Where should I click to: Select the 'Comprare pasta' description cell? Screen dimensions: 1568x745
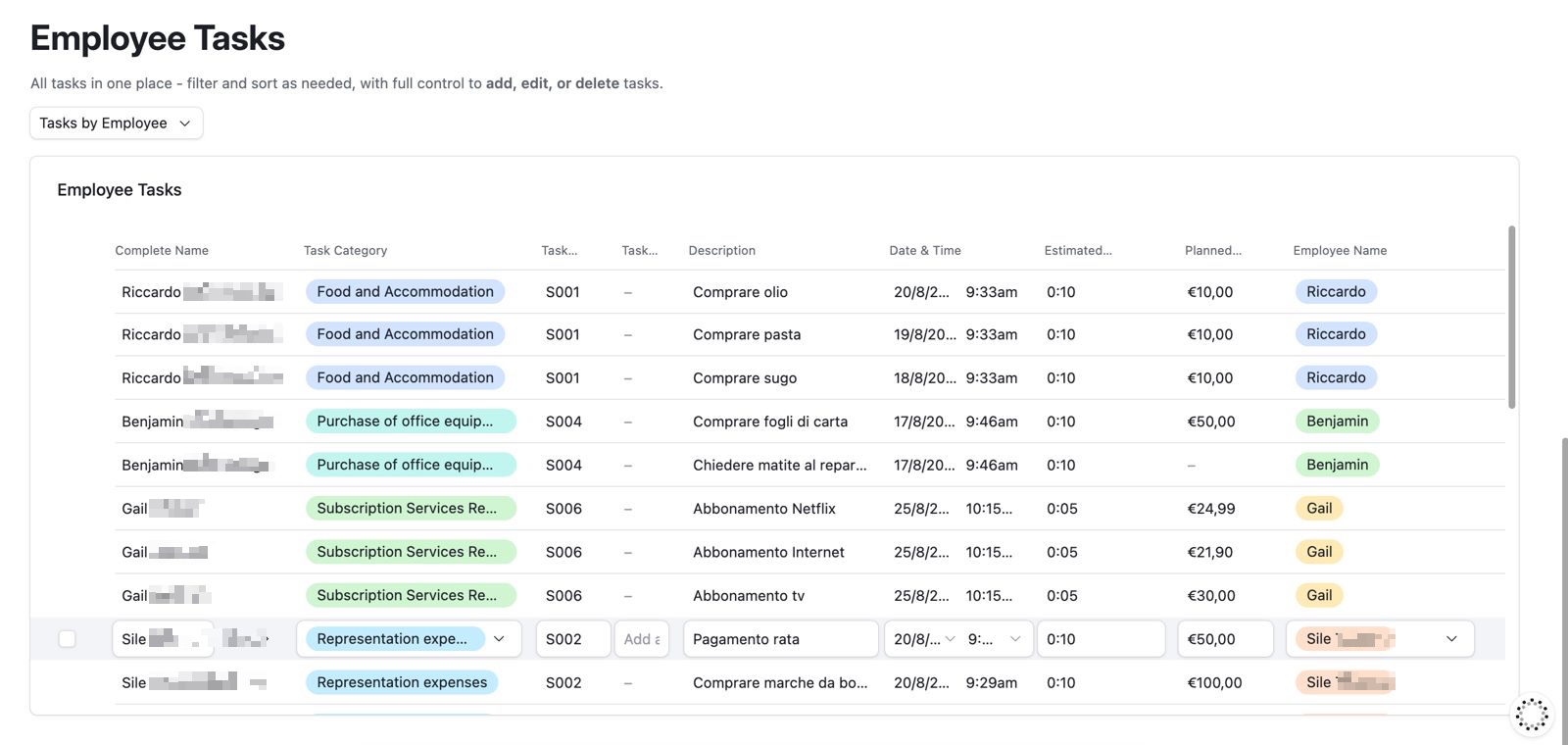(747, 334)
